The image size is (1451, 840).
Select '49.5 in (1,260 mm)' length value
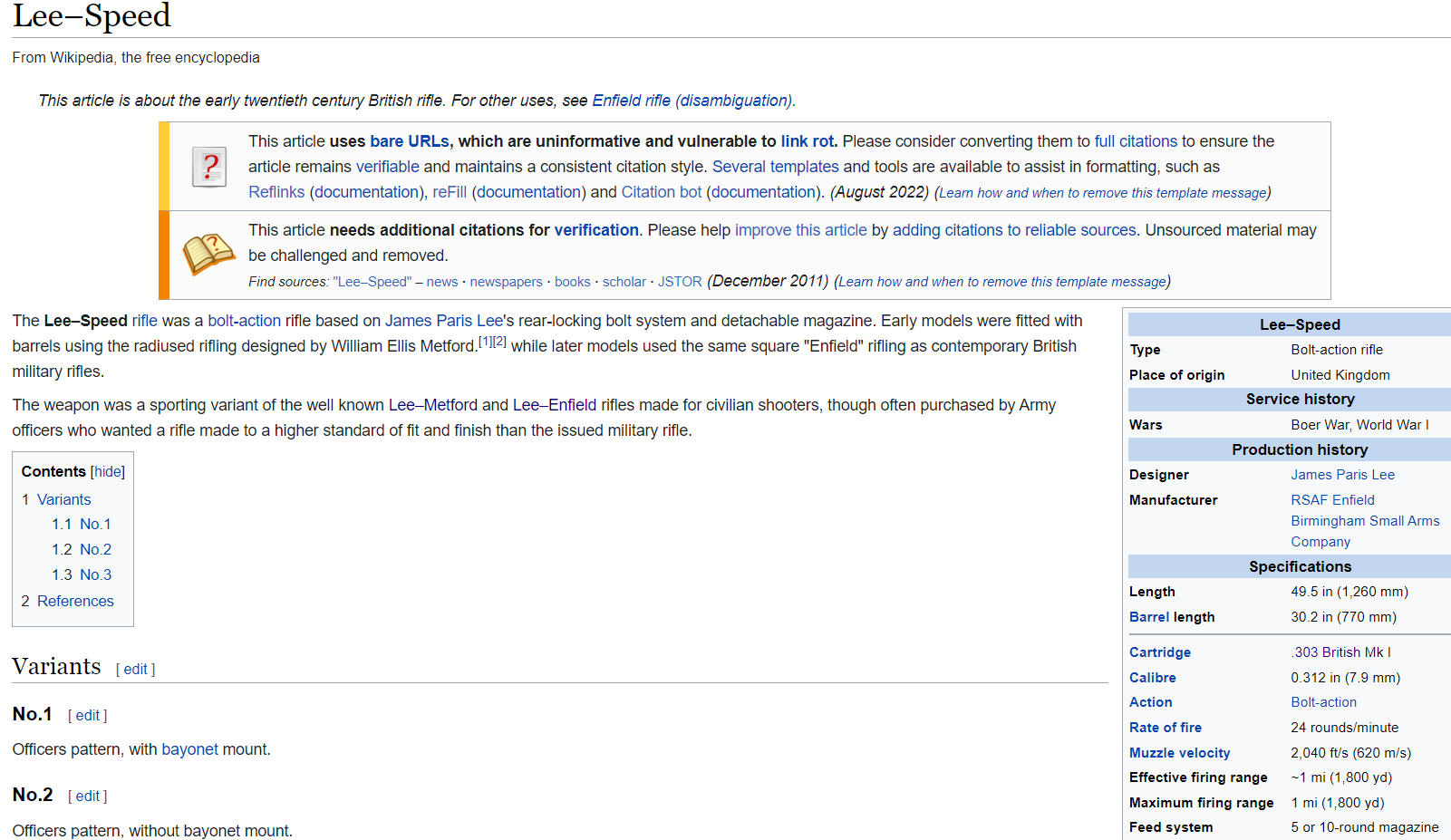(1350, 592)
